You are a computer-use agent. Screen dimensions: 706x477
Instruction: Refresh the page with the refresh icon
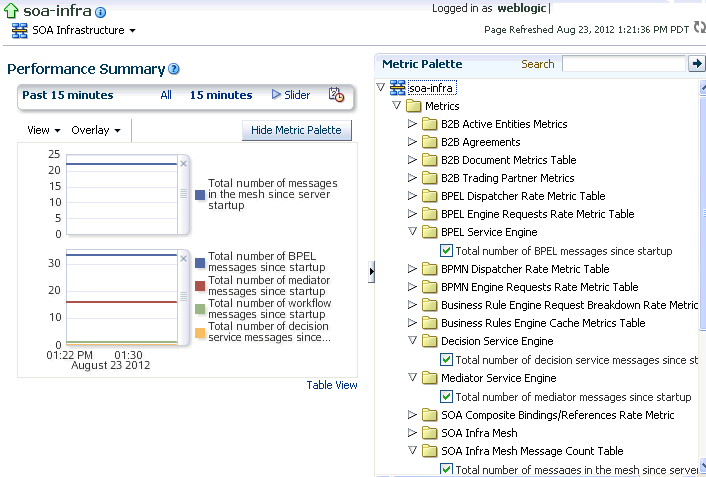pos(700,28)
